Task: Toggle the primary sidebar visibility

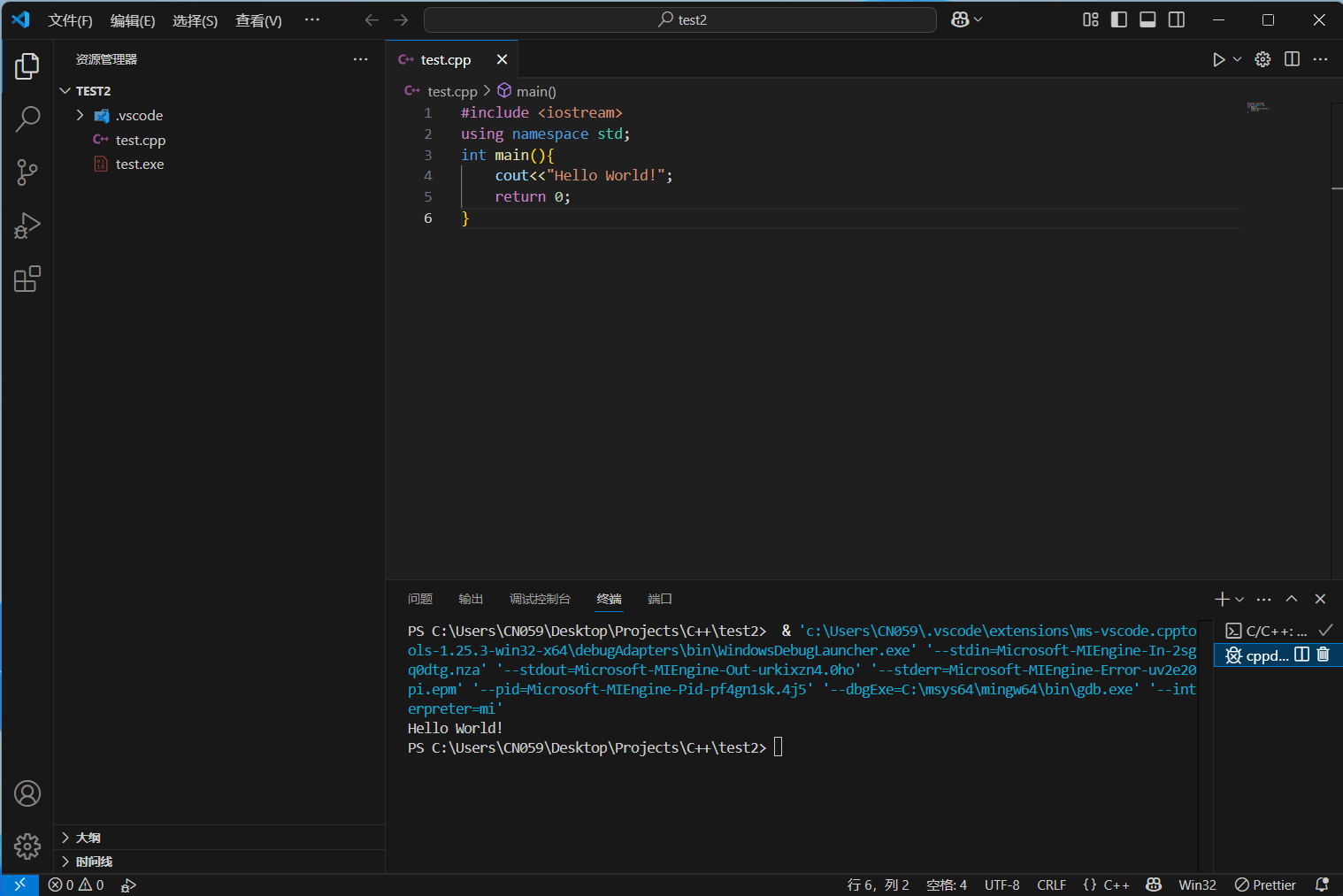Action: coord(1119,19)
